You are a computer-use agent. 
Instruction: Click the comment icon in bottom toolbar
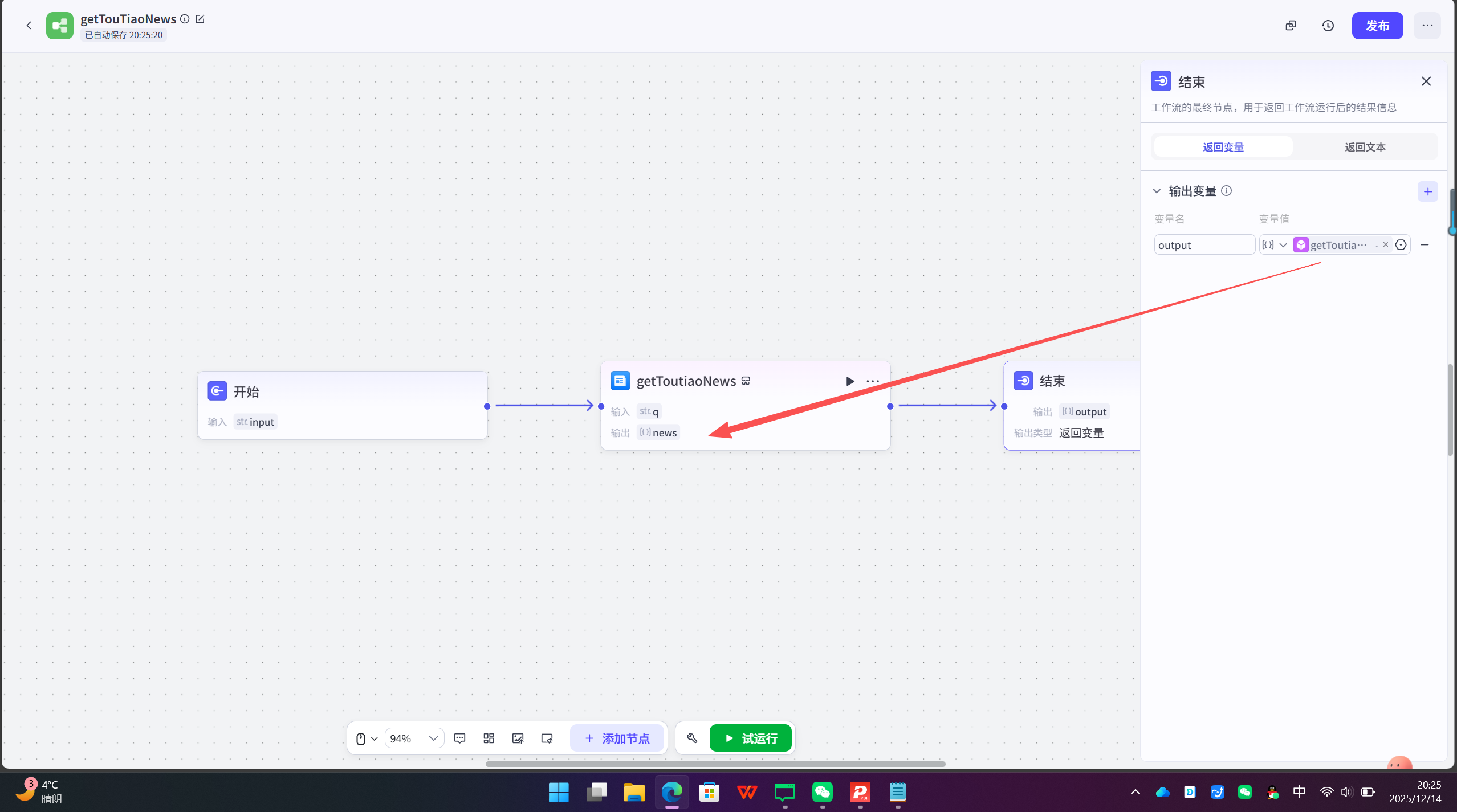pyautogui.click(x=459, y=738)
